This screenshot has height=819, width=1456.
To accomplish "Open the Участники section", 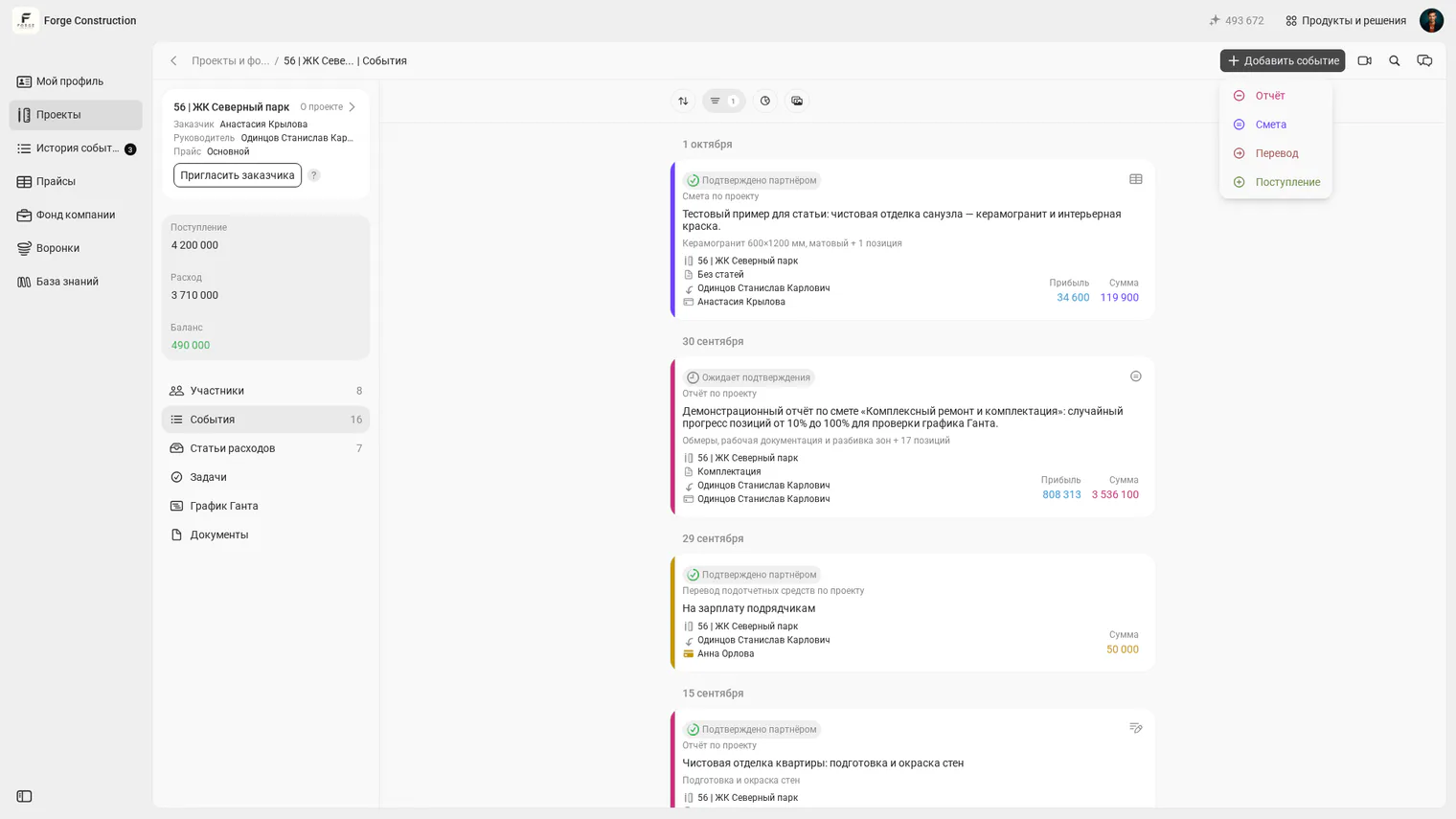I will [x=265, y=391].
